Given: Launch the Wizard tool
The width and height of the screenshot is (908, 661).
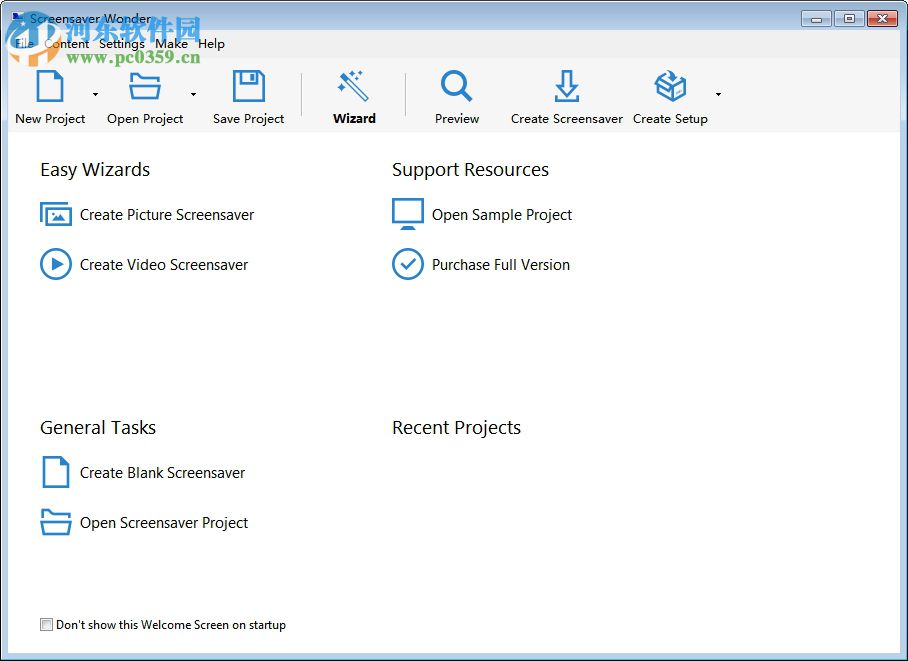Looking at the screenshot, I should coord(354,88).
